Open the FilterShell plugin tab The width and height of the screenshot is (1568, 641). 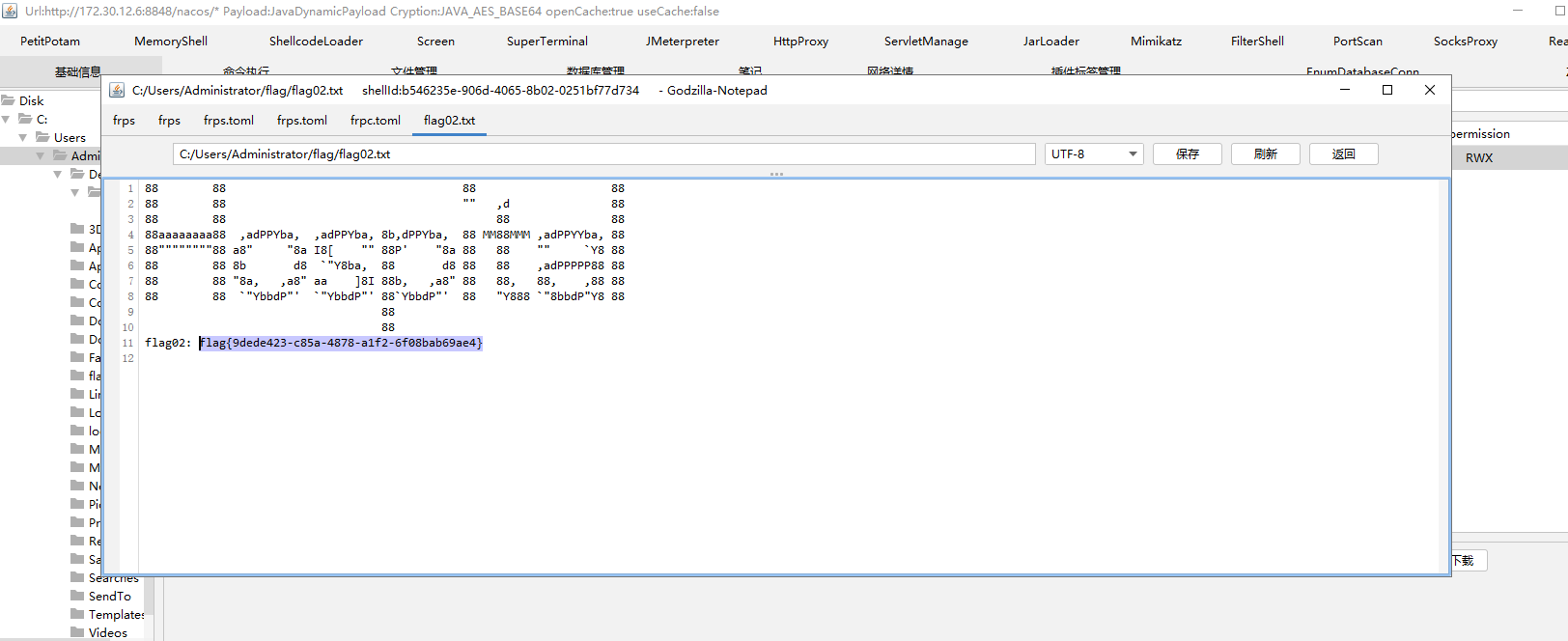click(1257, 42)
